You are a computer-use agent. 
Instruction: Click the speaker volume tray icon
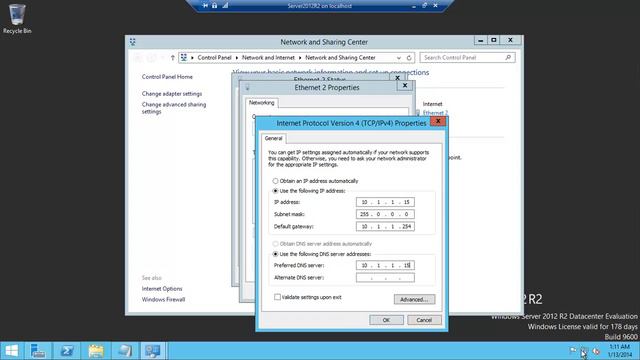coord(596,351)
